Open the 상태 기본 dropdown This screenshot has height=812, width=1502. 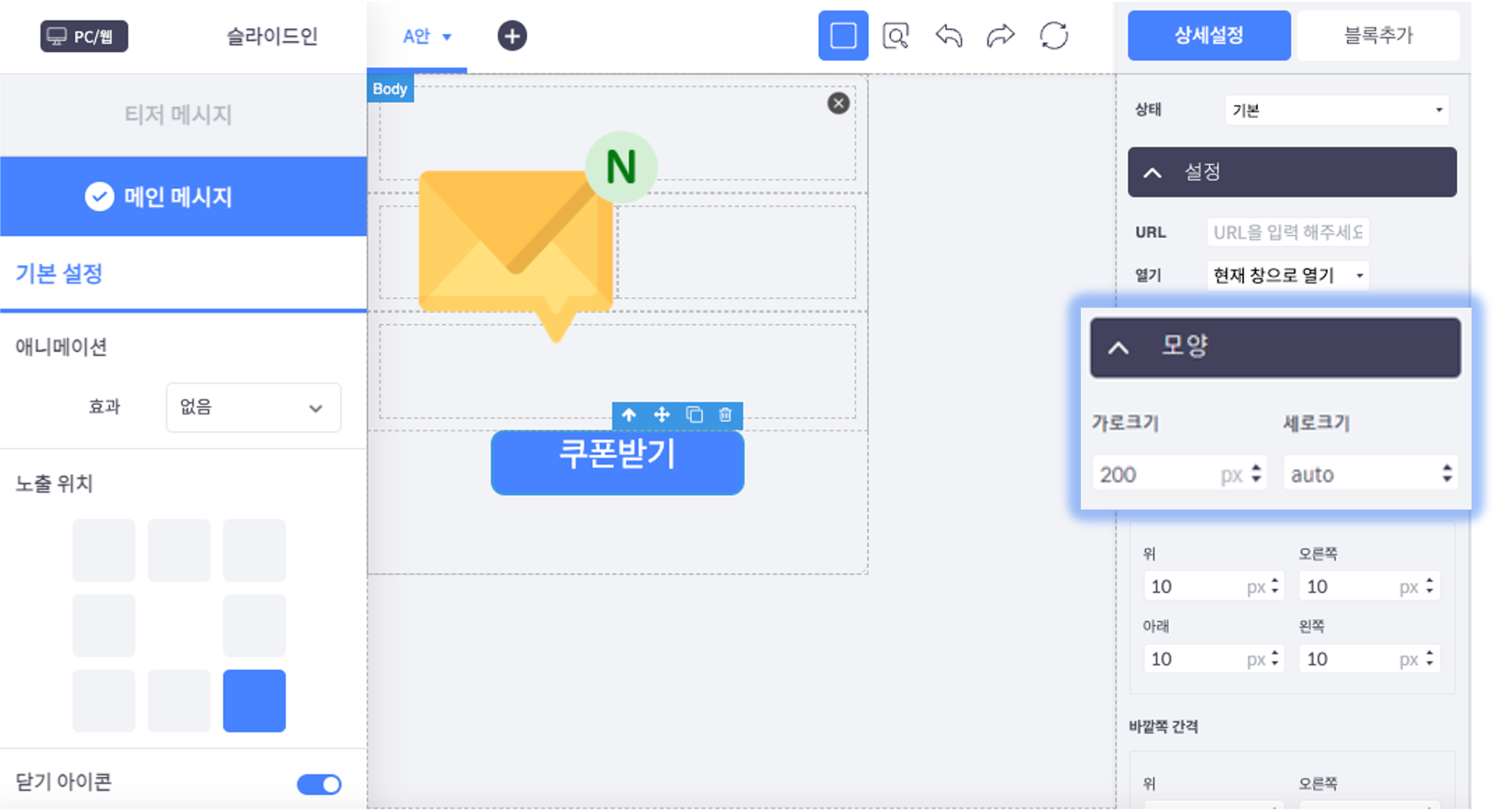(1336, 110)
